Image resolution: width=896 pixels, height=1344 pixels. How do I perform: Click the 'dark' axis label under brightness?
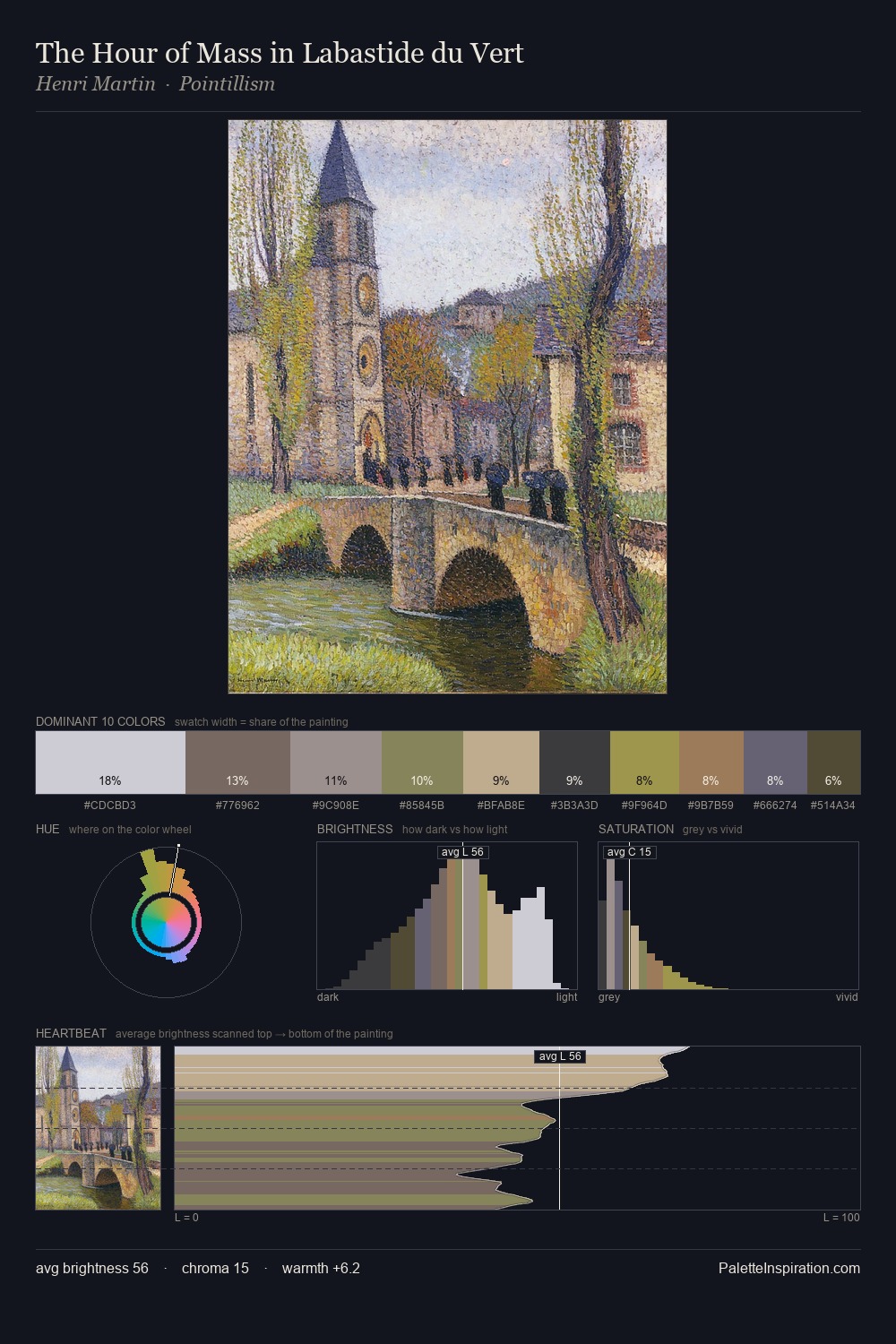[x=328, y=996]
